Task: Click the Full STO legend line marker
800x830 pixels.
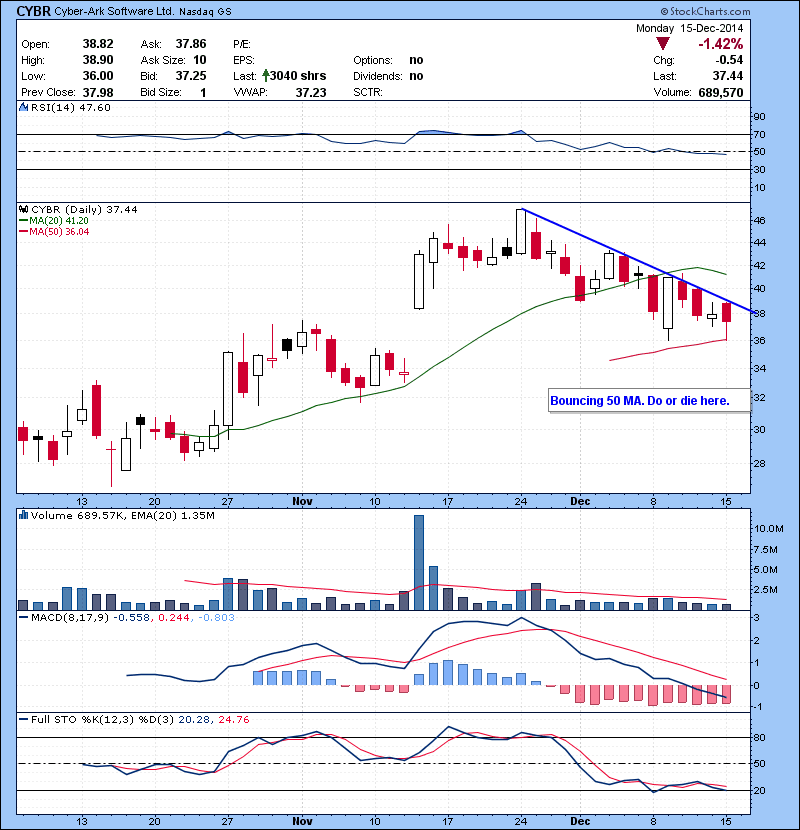Action: [23, 719]
